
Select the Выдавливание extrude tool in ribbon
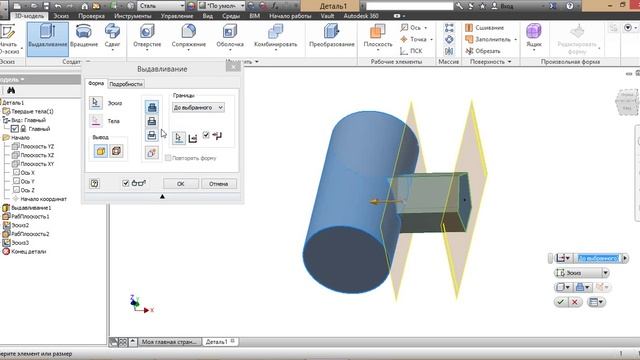pyautogui.click(x=48, y=39)
